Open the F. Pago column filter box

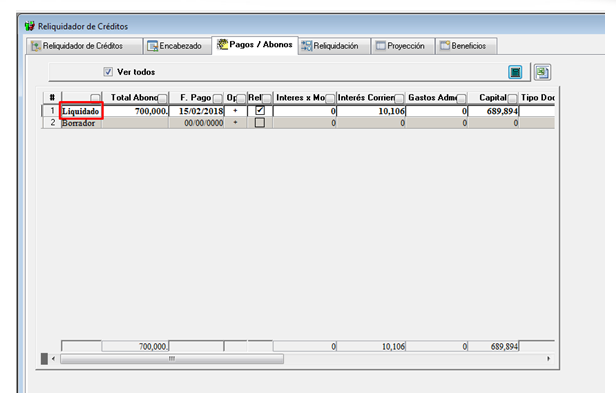[x=217, y=98]
